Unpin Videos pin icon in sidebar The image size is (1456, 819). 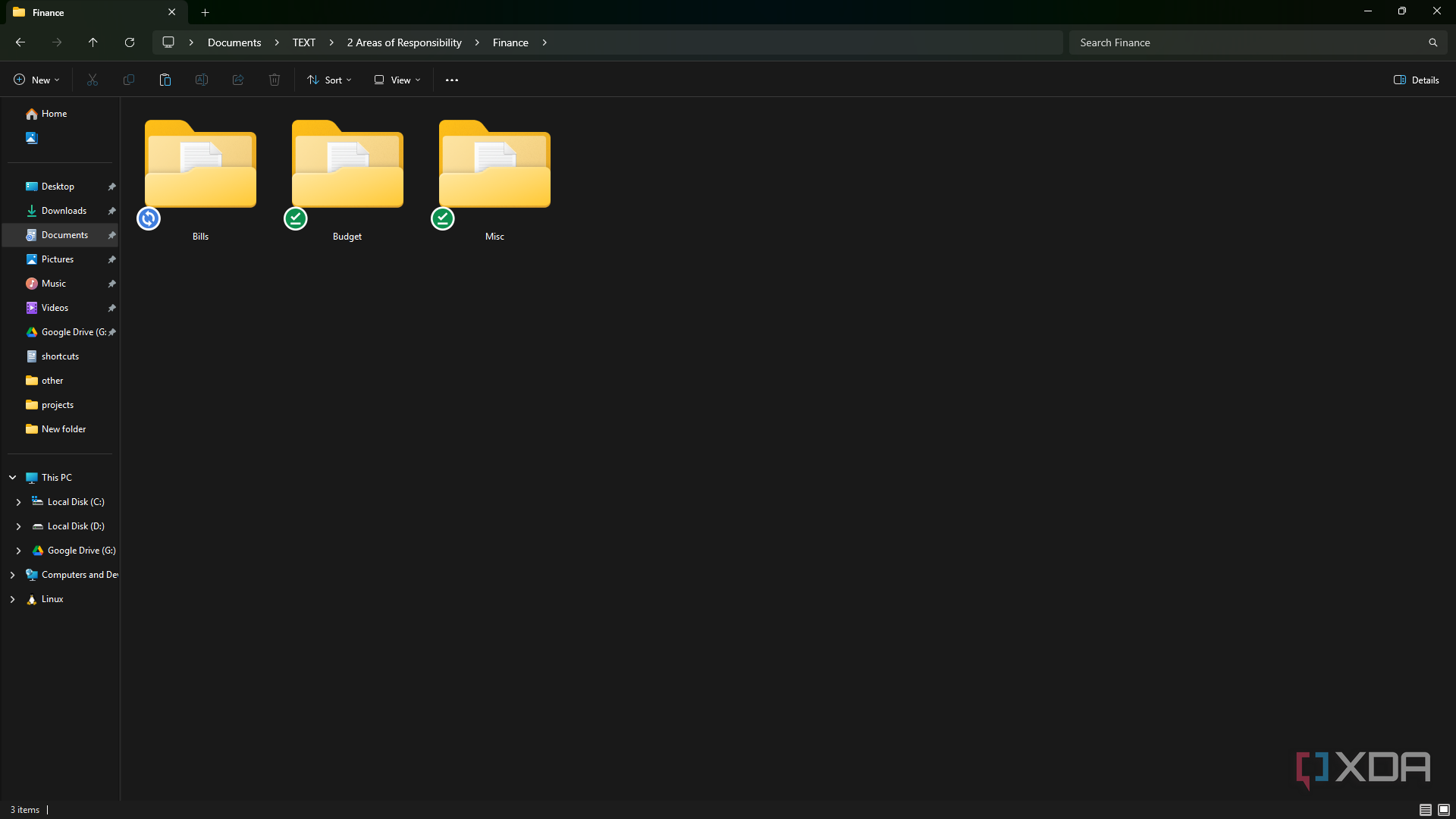[111, 308]
